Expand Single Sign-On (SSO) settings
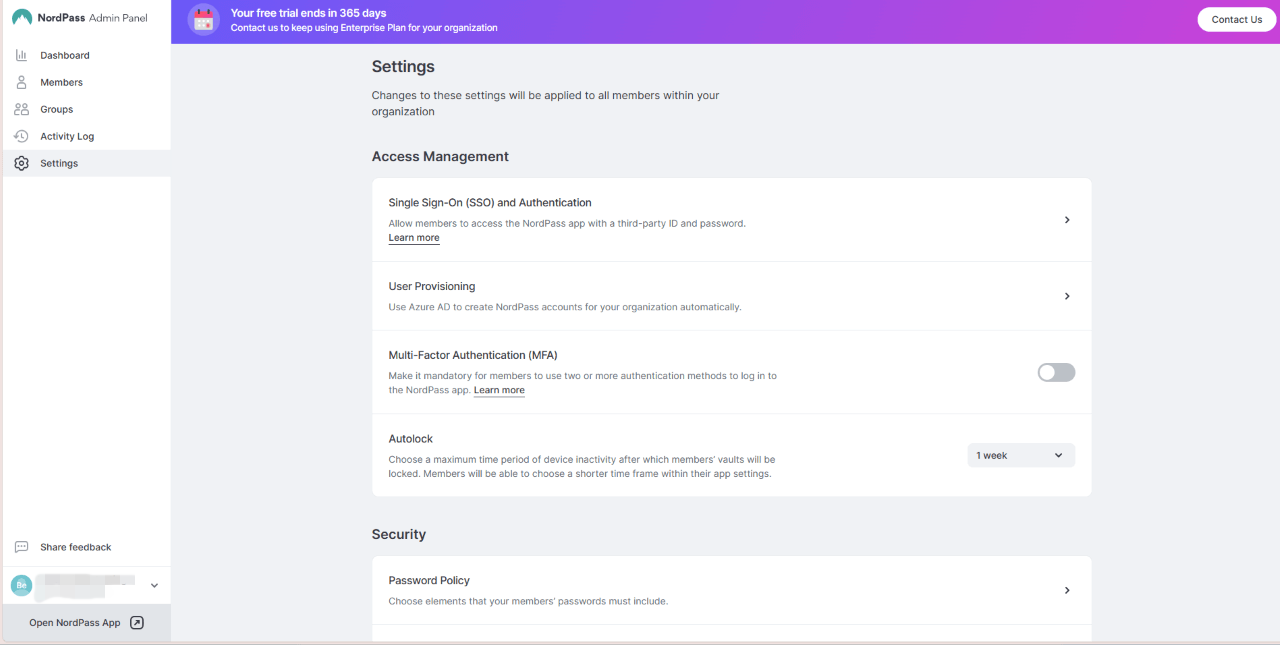This screenshot has width=1280, height=645. [x=1066, y=219]
